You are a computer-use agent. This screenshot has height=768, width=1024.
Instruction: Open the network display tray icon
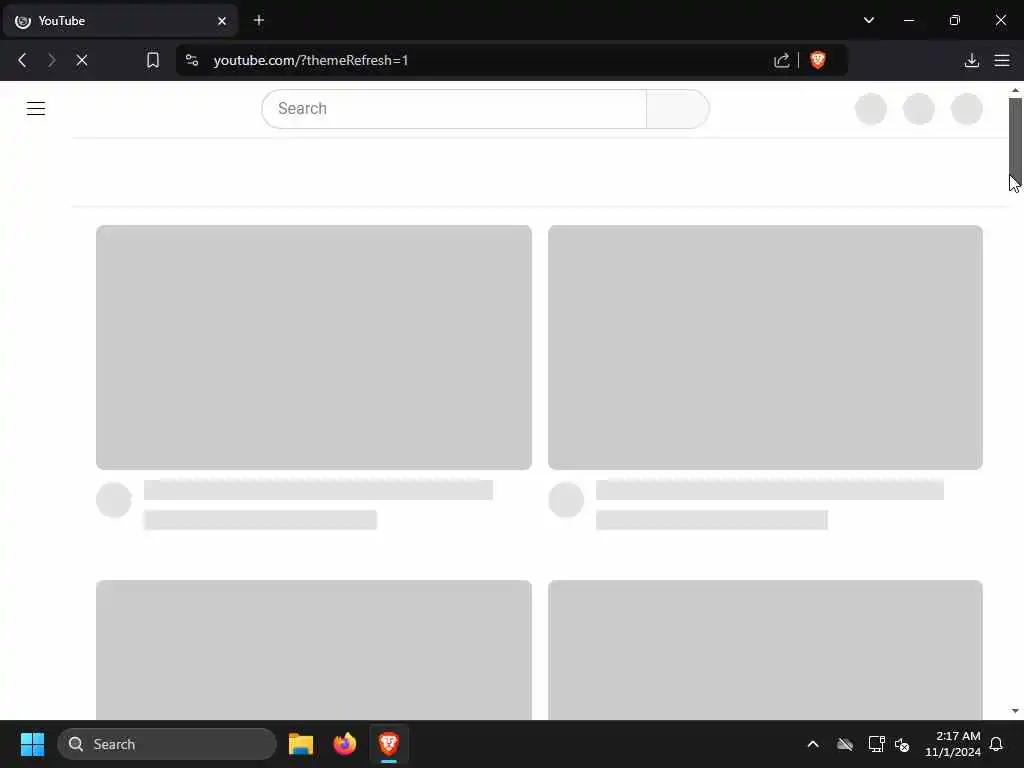tap(876, 744)
